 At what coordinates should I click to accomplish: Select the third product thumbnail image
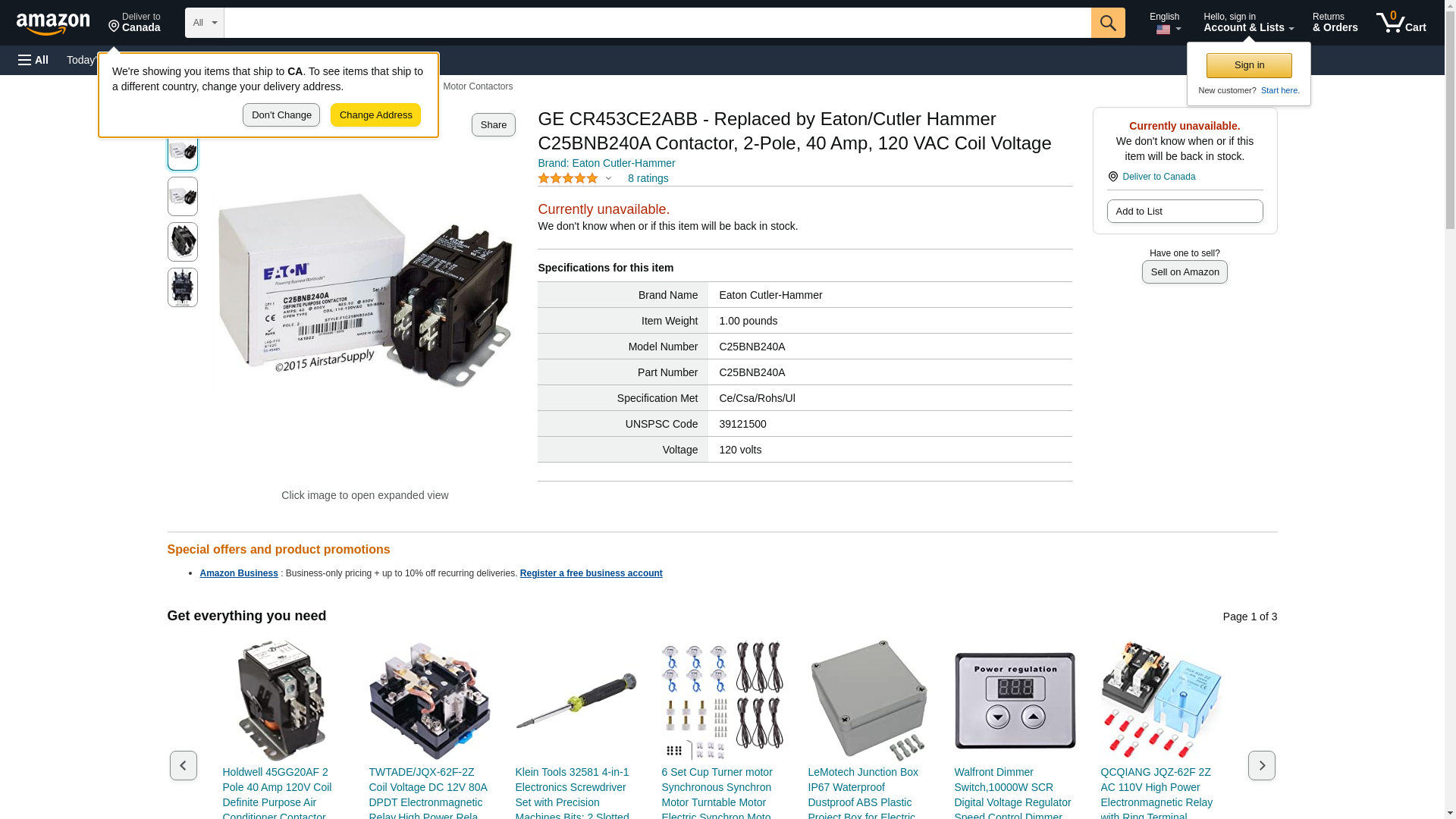(x=183, y=242)
